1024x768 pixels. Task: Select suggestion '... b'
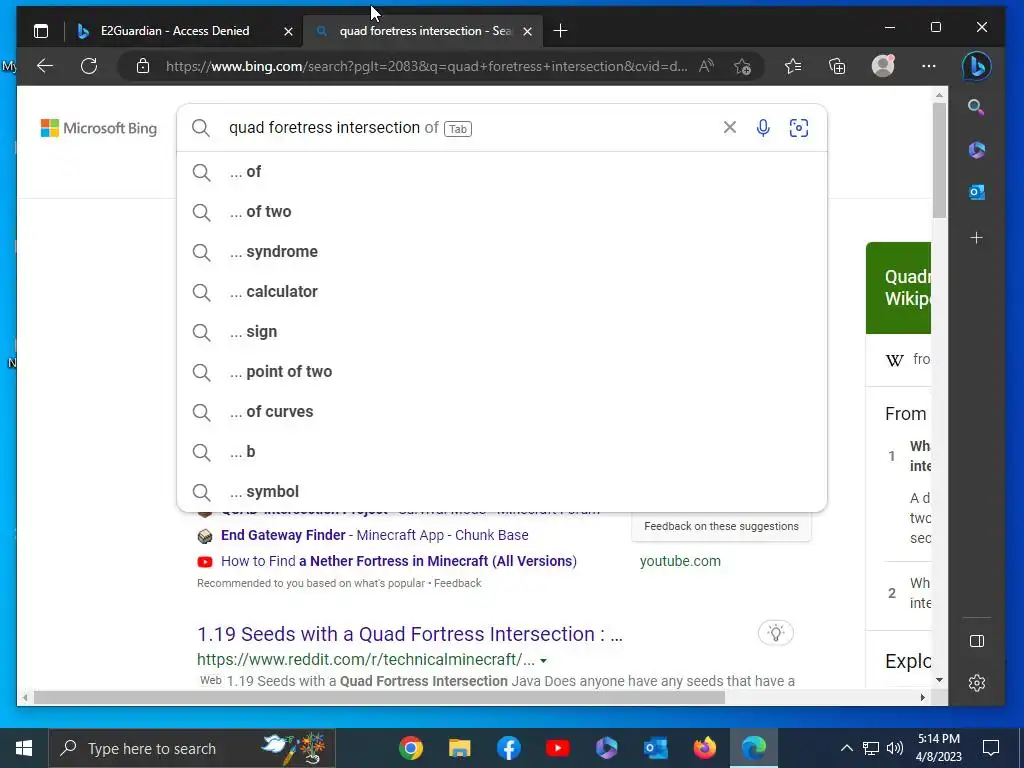[x=502, y=452]
